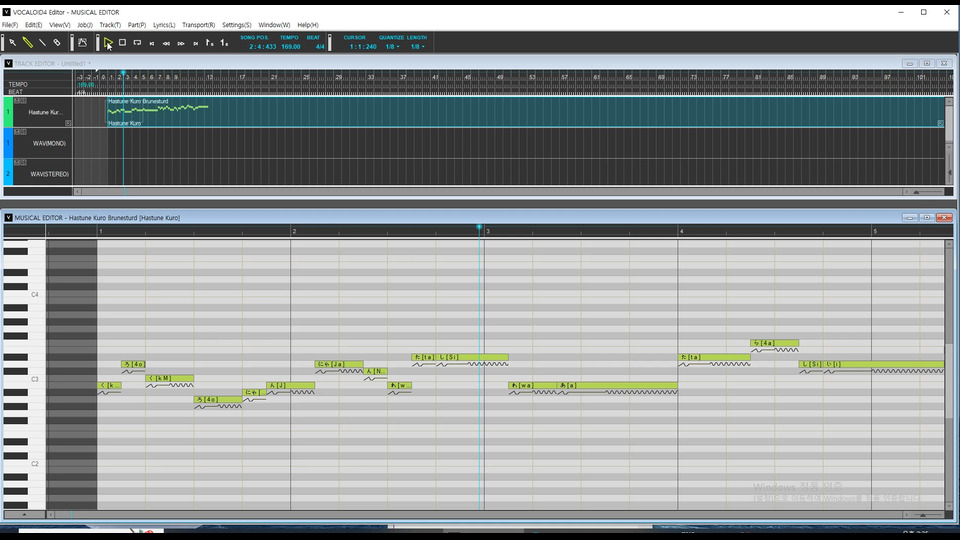Toggle mute/solo on Hastune Kuro track
This screenshot has height=540, width=960.
tap(20, 101)
